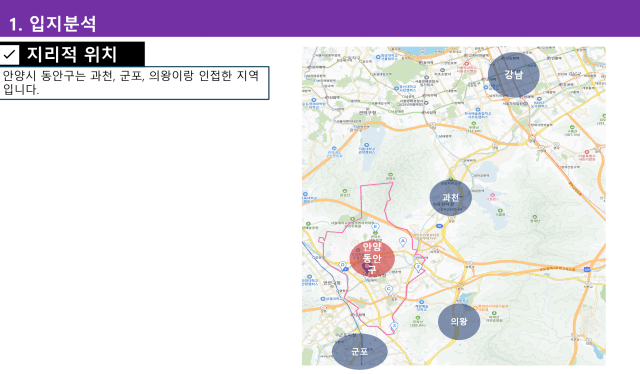Image resolution: width=640 pixels, height=374 pixels.
Task: Select the 의왕 circle marker
Action: (x=459, y=322)
